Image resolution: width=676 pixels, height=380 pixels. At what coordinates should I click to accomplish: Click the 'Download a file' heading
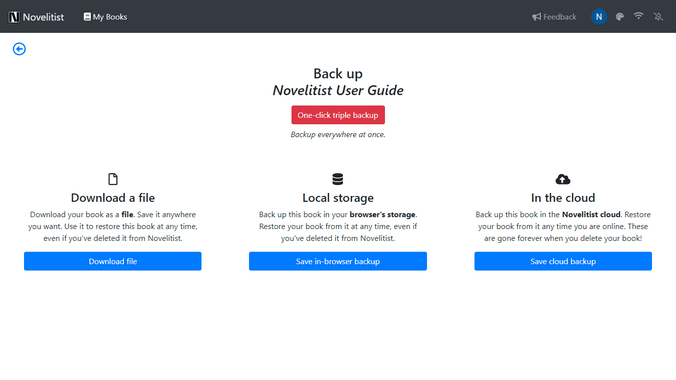113,198
